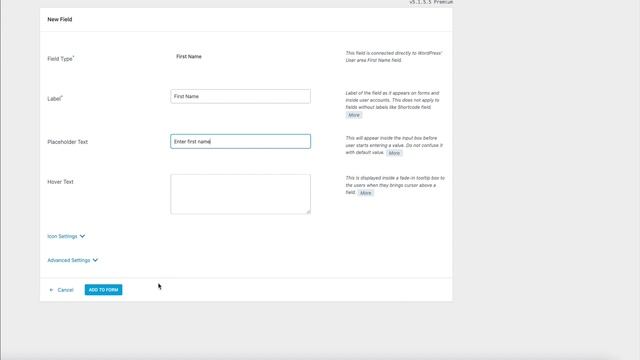Screen dimensions: 640x360
Task: Click the Hover Text textarea resize handle
Action: coord(308,211)
